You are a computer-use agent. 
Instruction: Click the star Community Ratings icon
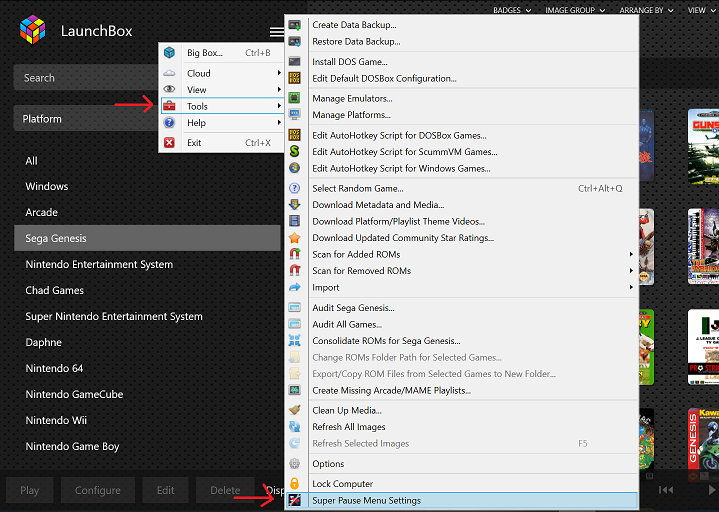[x=294, y=237]
